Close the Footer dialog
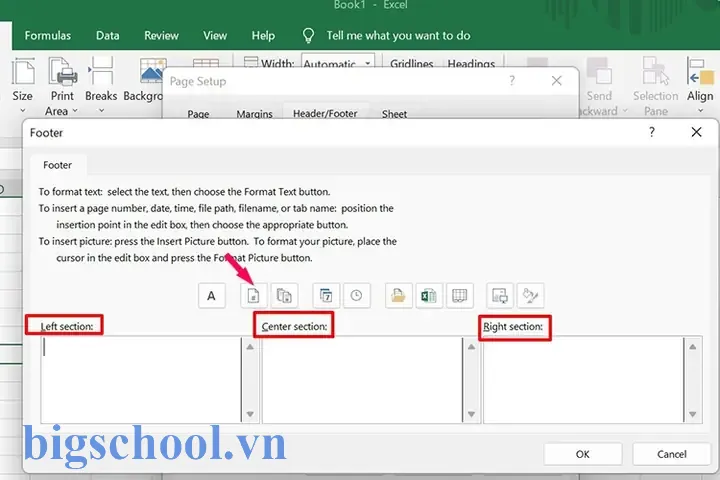Screen dimensions: 720x480 [697, 132]
